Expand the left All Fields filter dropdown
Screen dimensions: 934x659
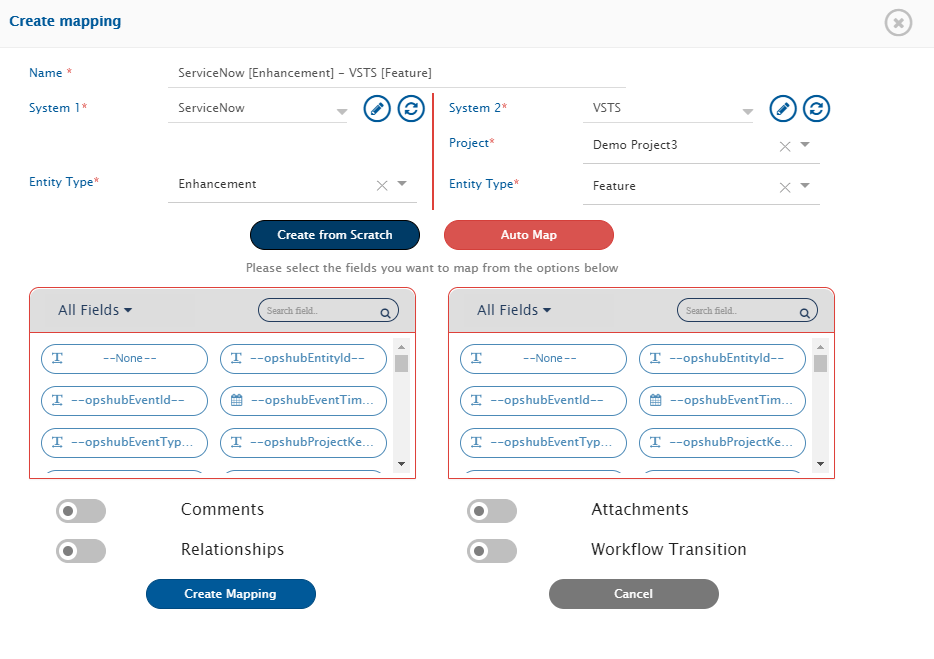point(95,311)
